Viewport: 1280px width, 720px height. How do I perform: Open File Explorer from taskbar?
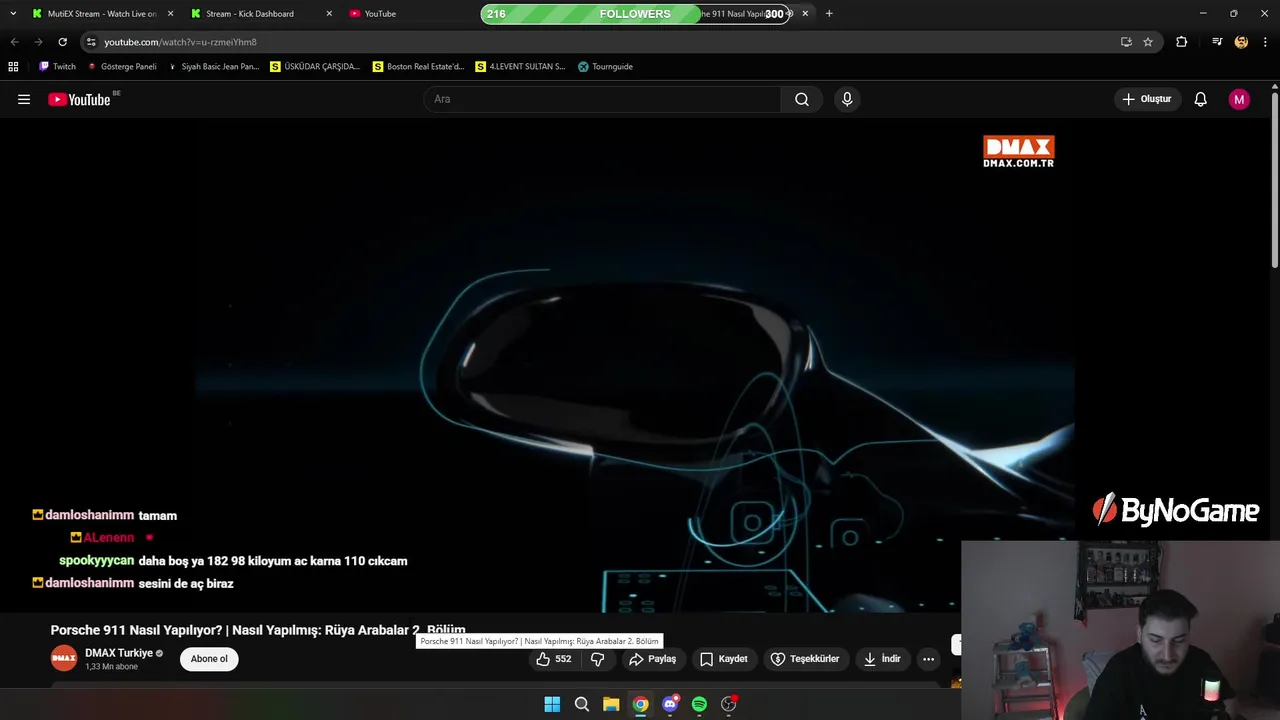point(611,704)
